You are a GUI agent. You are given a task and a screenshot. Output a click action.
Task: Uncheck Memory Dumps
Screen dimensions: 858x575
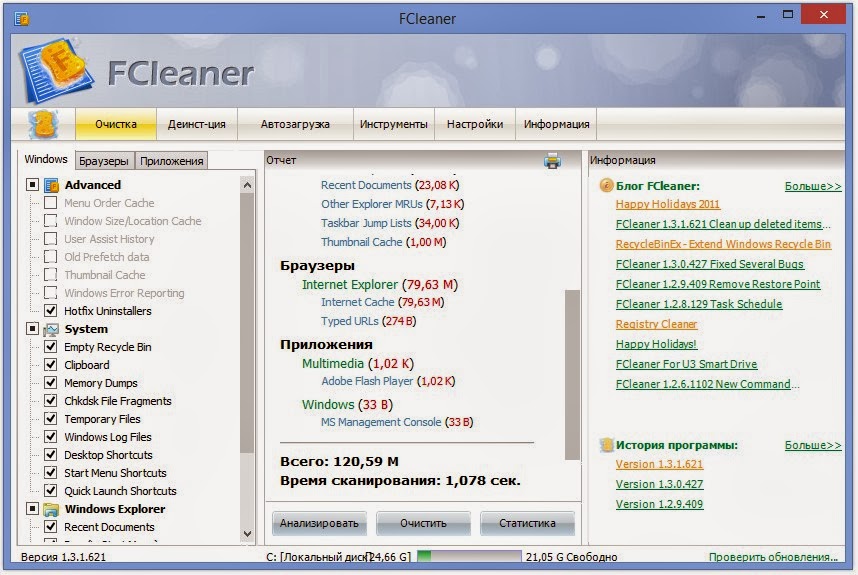pyautogui.click(x=50, y=383)
